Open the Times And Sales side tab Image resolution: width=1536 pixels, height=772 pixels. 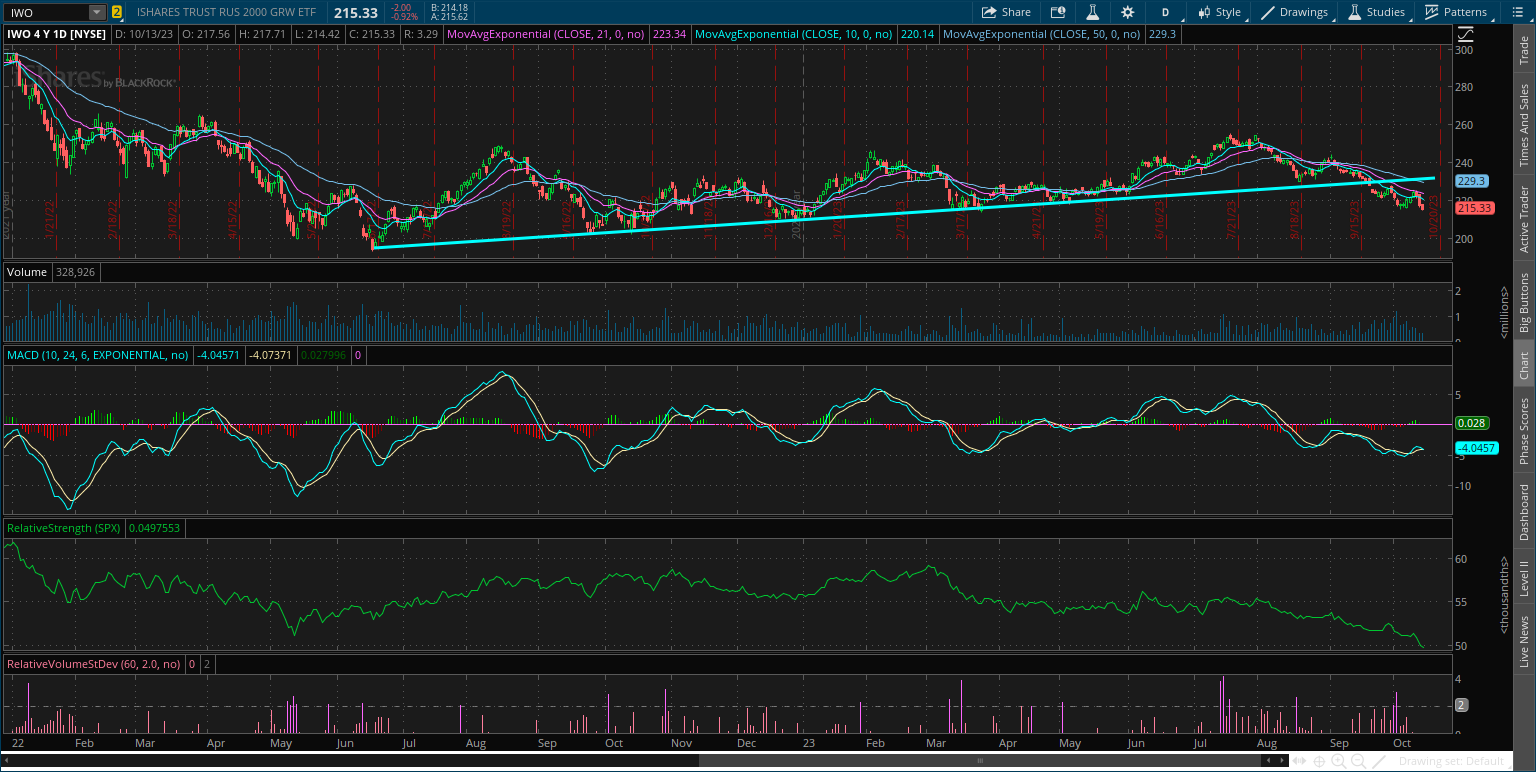click(1524, 125)
